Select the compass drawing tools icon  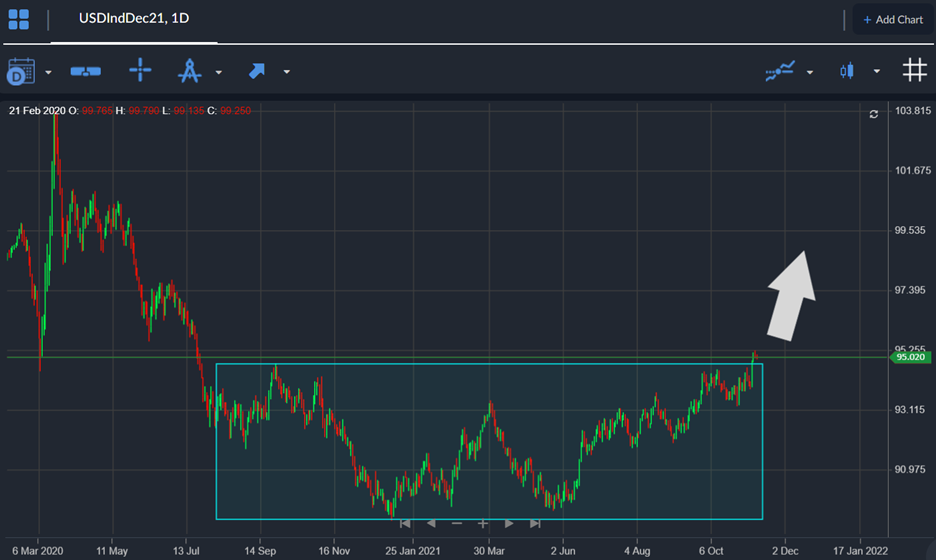pyautogui.click(x=190, y=71)
